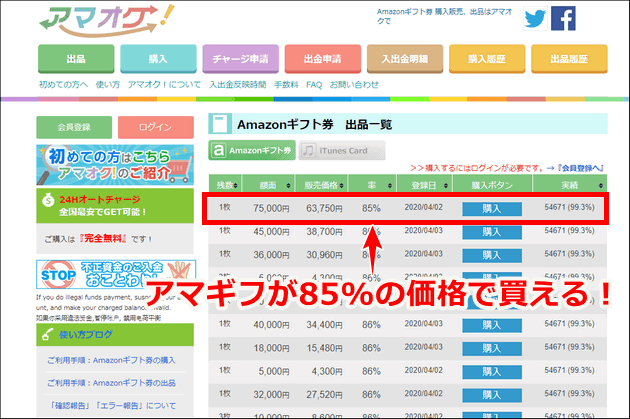Click 購入 button for 32,000円 row

pos(492,395)
